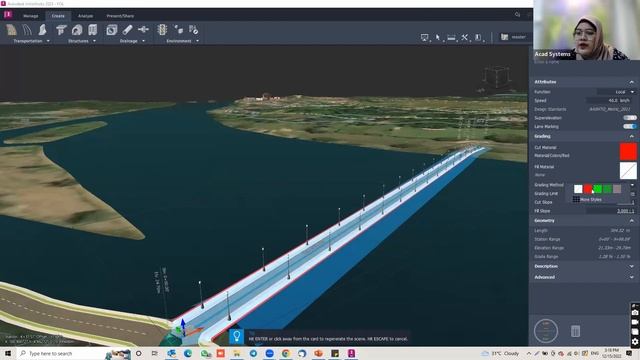Screen dimensions: 640x360
Task: Open the gear settings icon
Action: point(635,342)
